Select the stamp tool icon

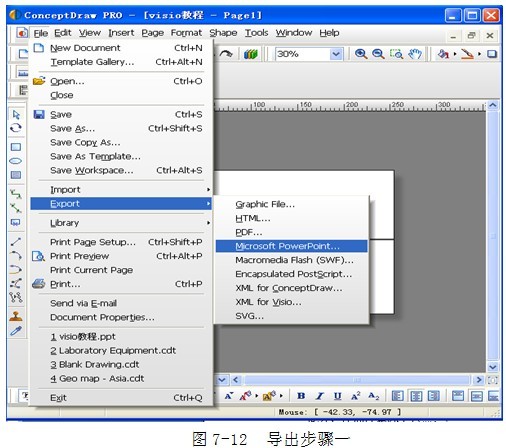(x=15, y=316)
